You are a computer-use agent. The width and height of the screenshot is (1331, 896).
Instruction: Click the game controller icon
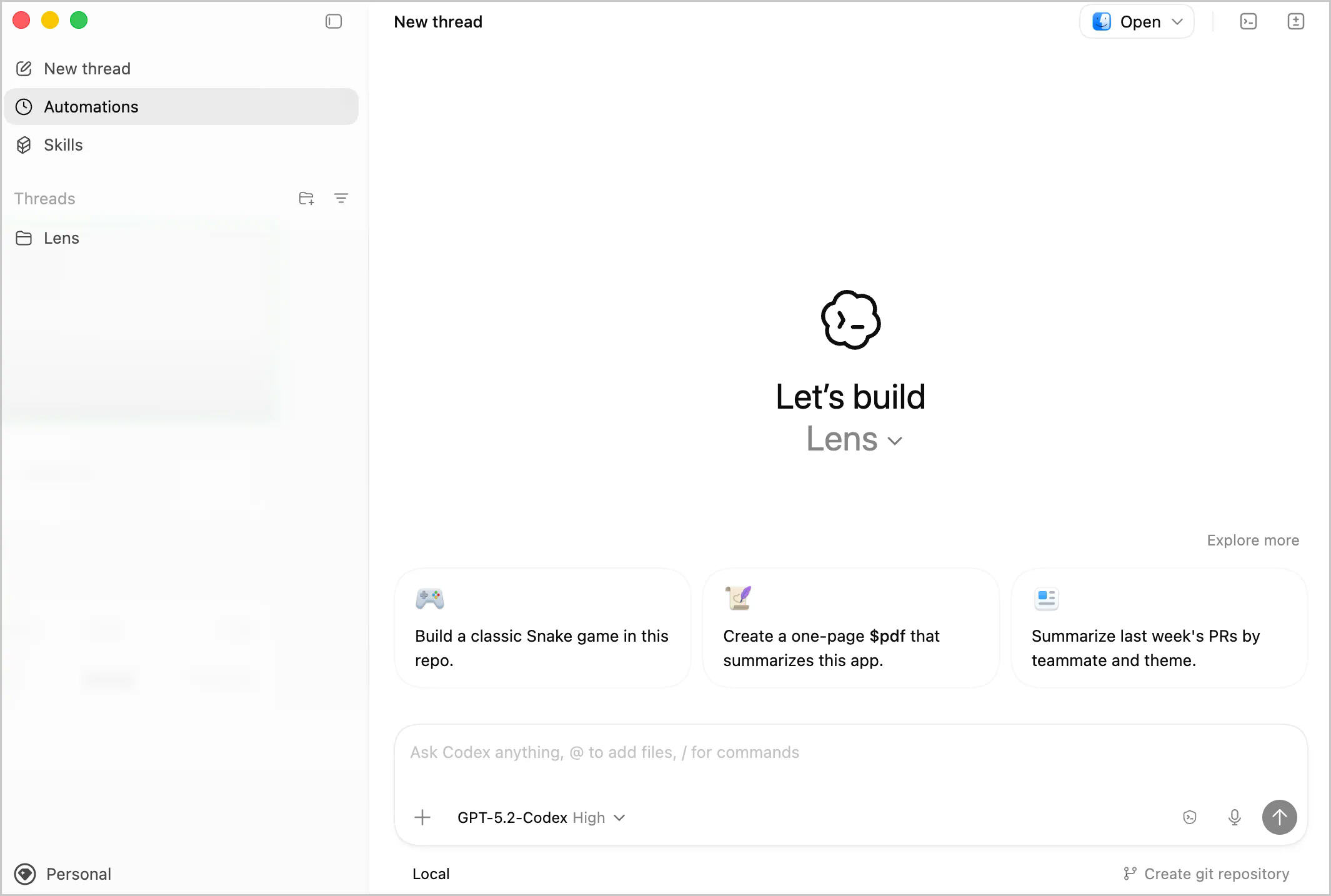[430, 599]
